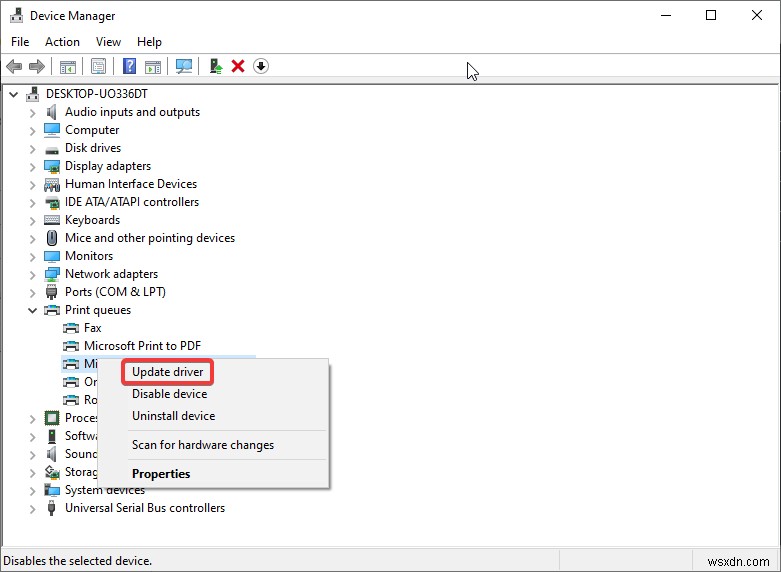
Task: Click the Computer monitor icon
Action: 52,130
